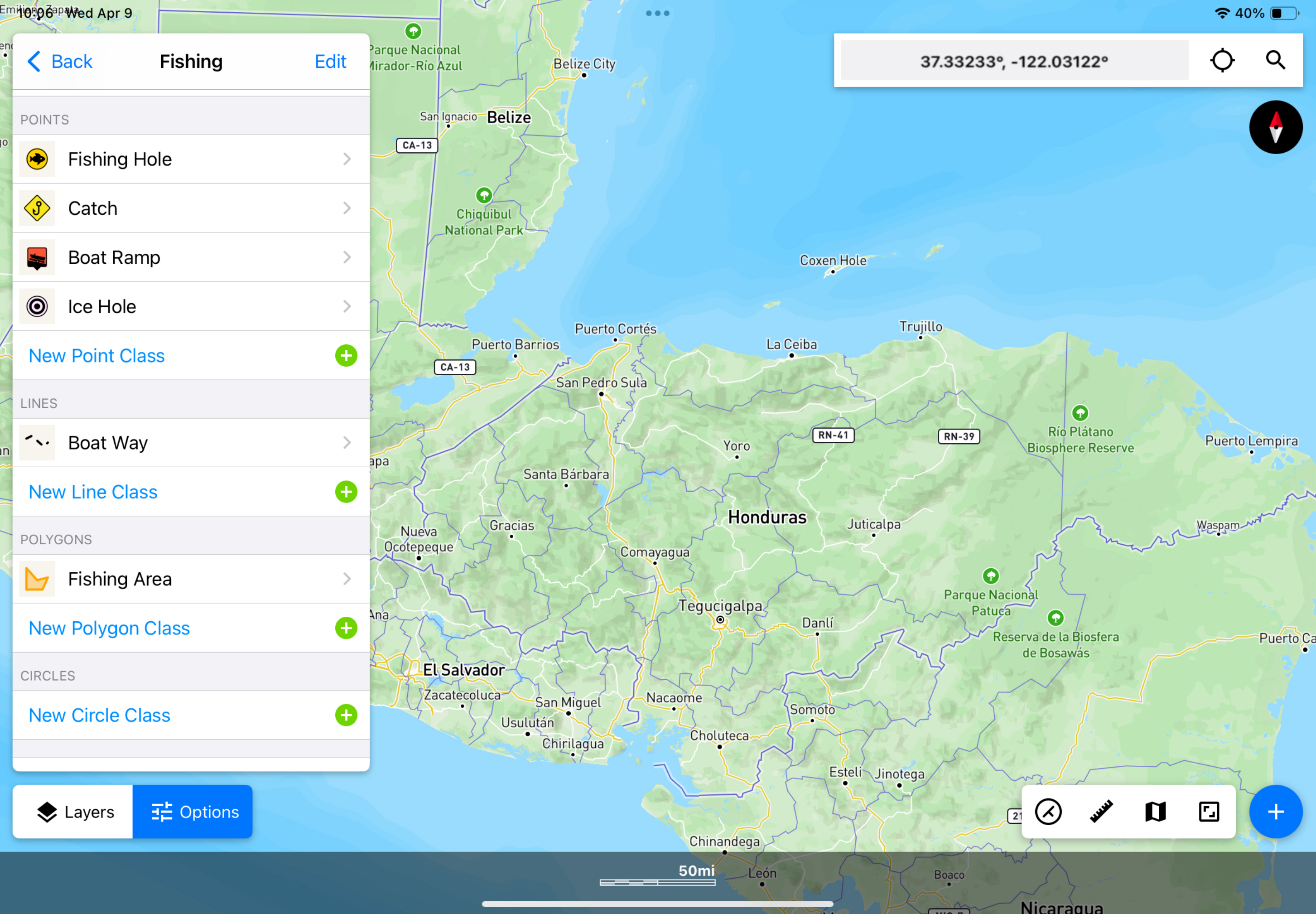Expand Boat Ramp row chevron
Image resolution: width=1316 pixels, height=914 pixels.
pos(347,258)
